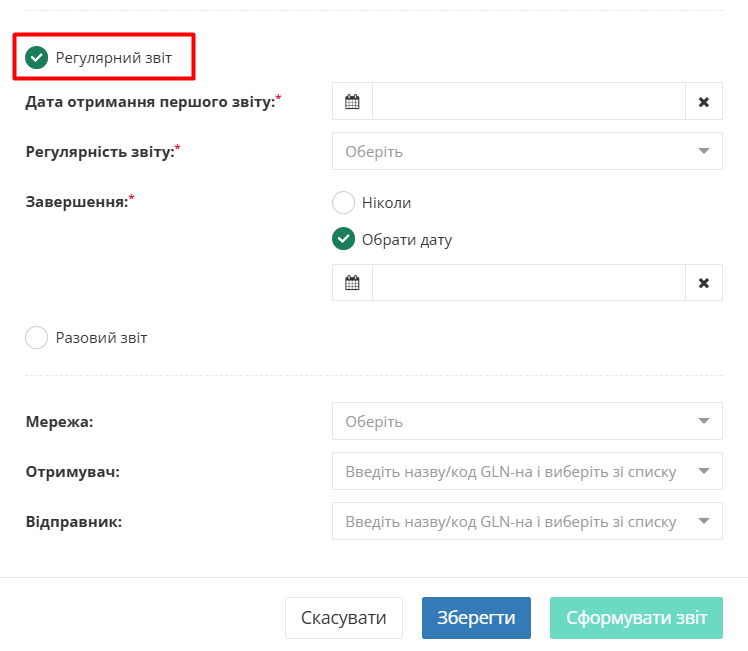Click the Відправник label
The width and height of the screenshot is (748, 651).
tap(74, 522)
